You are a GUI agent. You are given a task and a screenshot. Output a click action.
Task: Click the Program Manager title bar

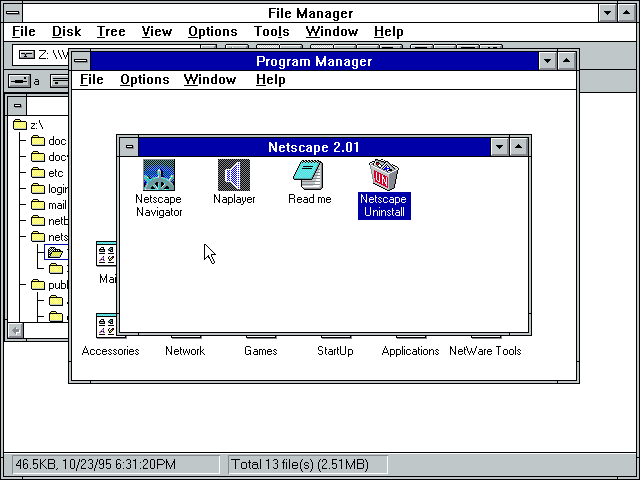pyautogui.click(x=314, y=61)
